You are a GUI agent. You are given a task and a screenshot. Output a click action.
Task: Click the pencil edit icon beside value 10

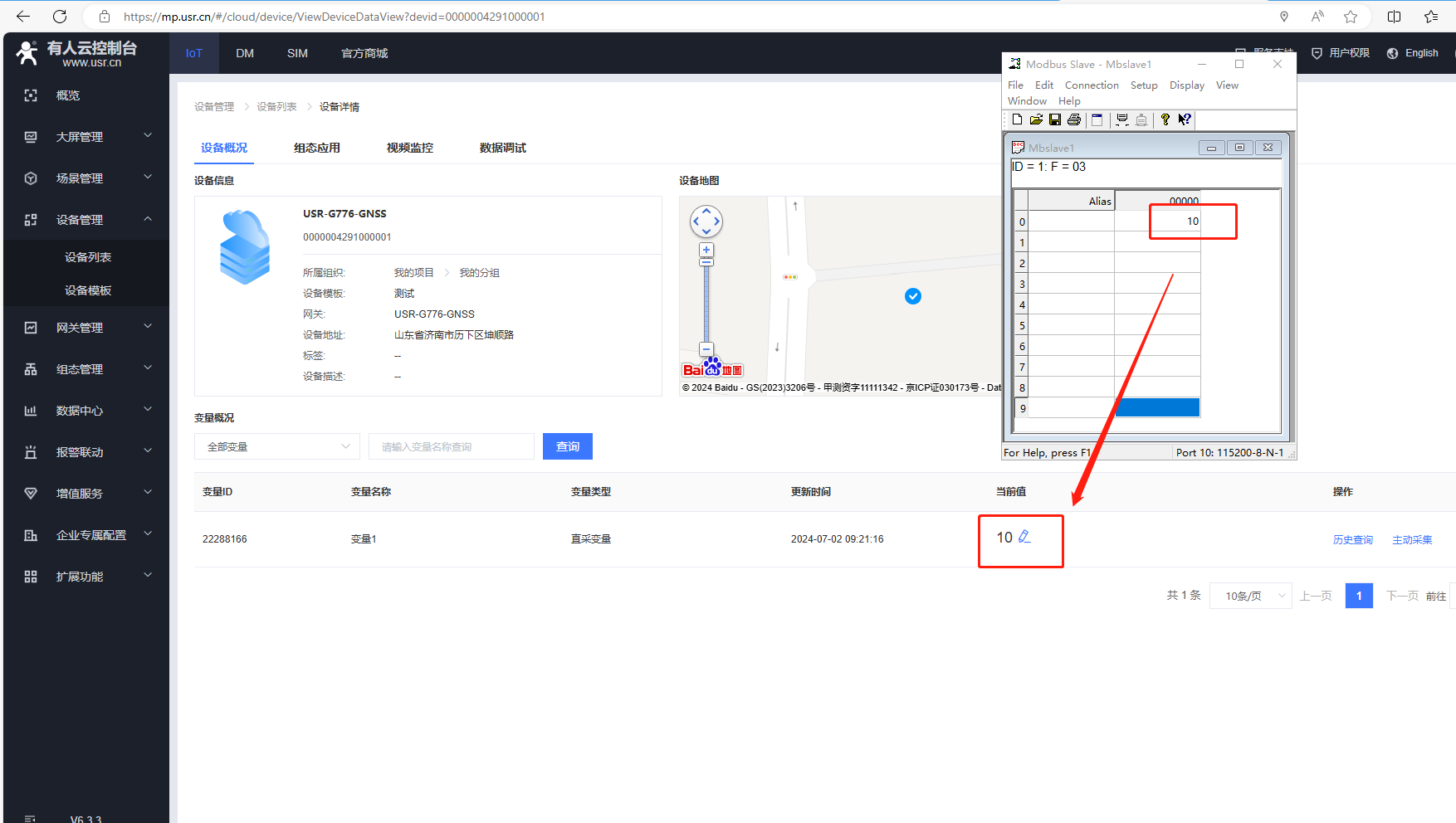pos(1024,537)
